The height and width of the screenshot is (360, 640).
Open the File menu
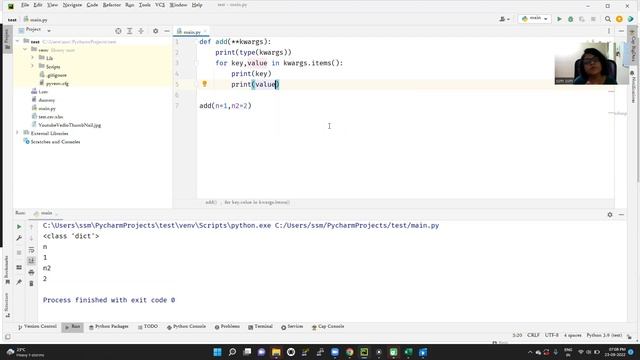[x=25, y=5]
